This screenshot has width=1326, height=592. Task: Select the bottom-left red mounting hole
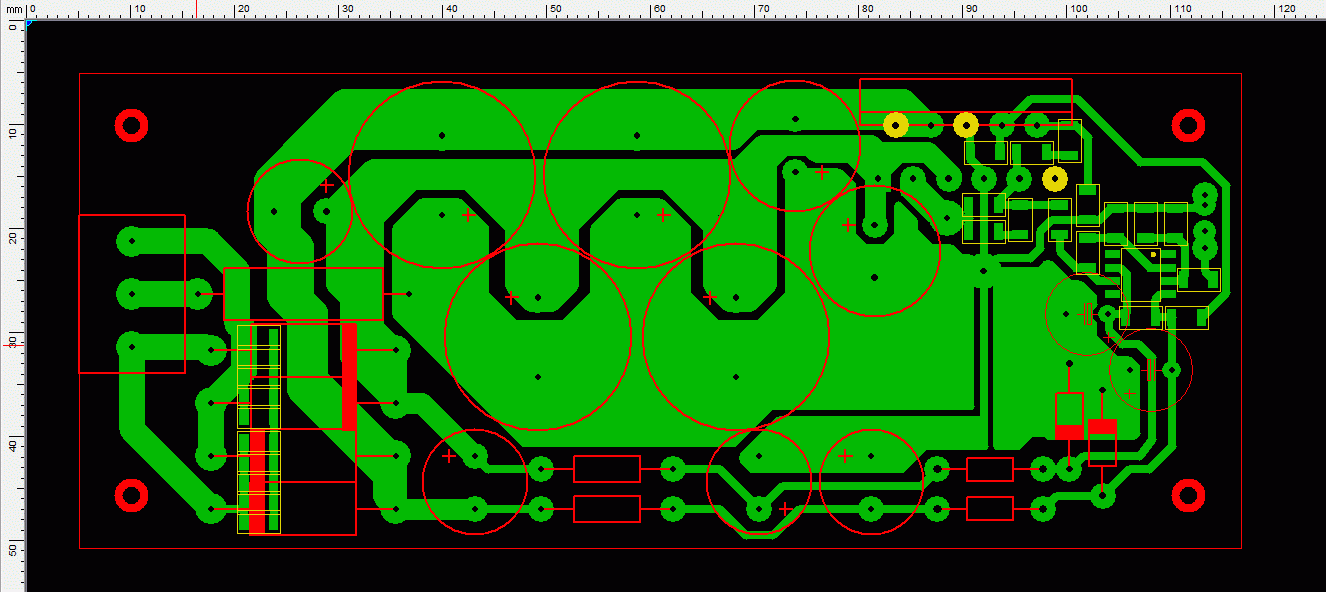[132, 495]
